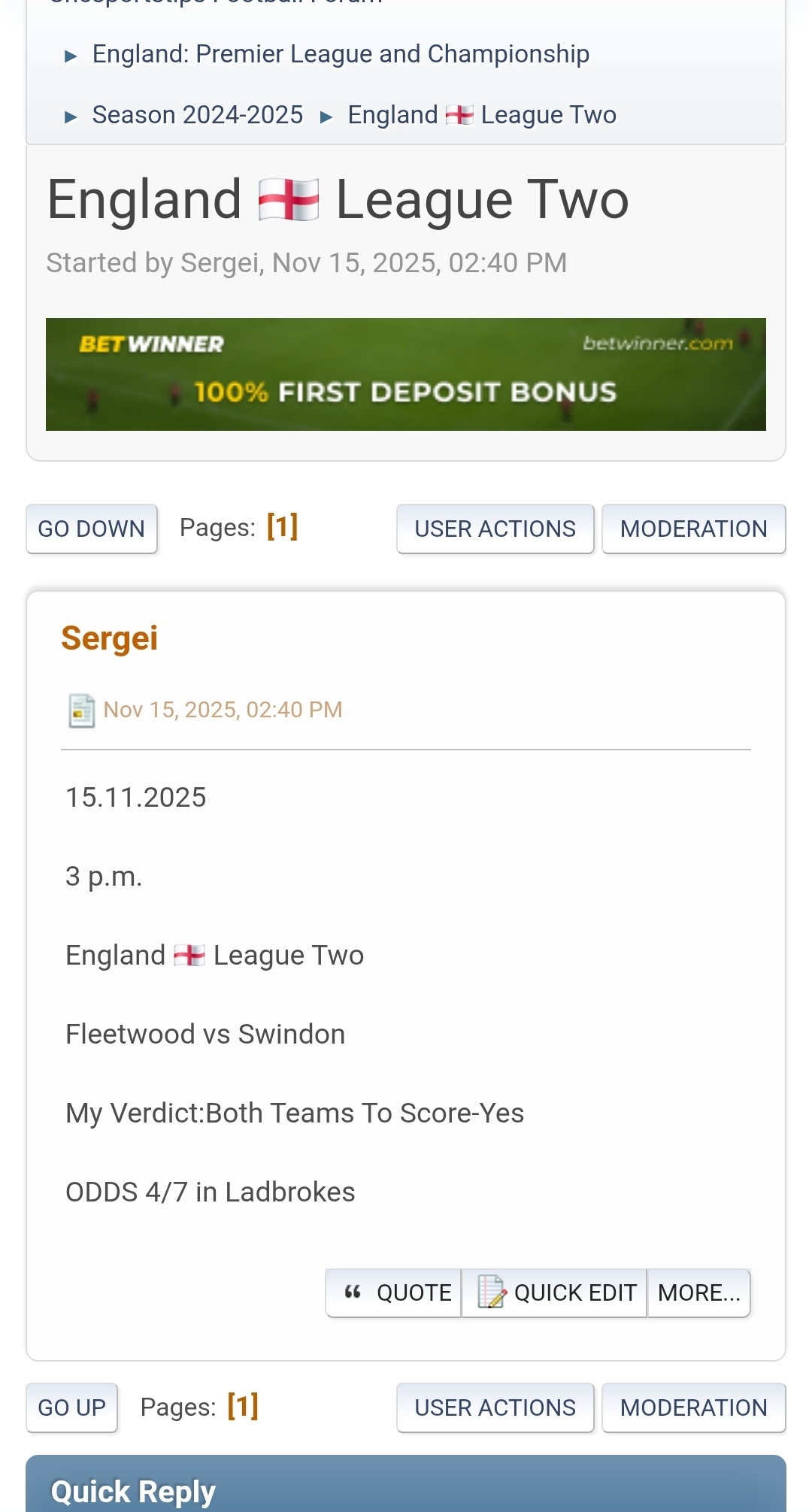Click arrow before Season 2024-2025 breadcrumb

point(71,117)
